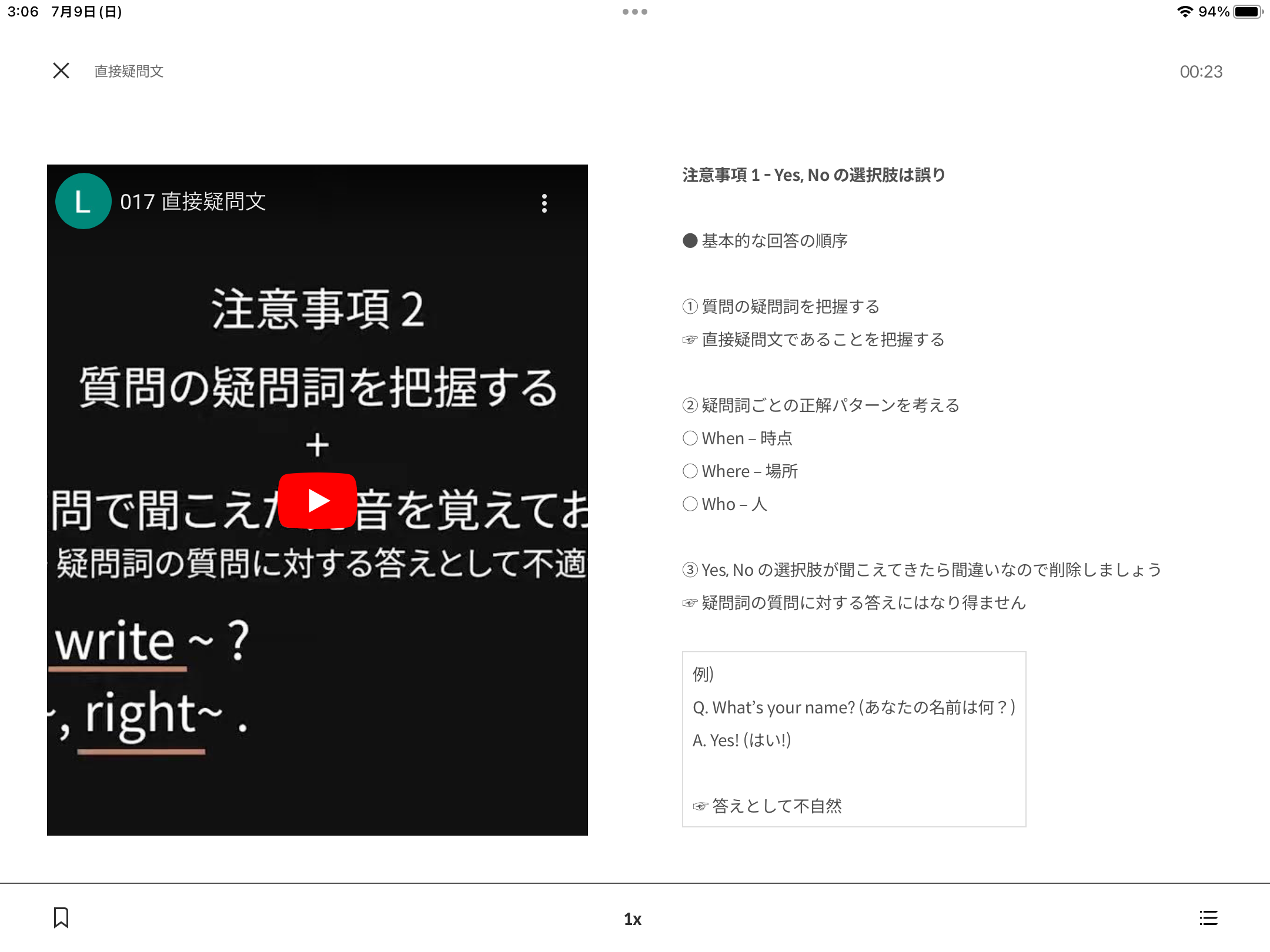Open the three-dot multitasking indicator at top
Image resolution: width=1270 pixels, height=952 pixels.
(635, 12)
